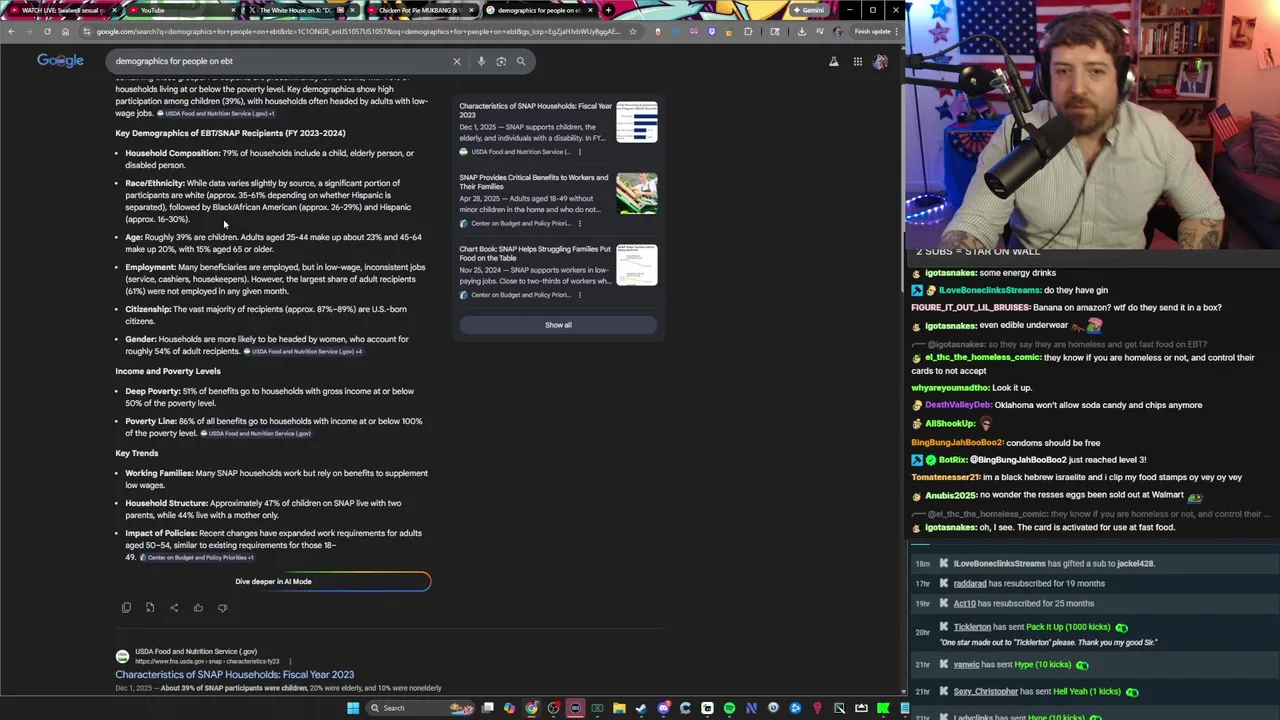This screenshot has width=1280, height=720.
Task: Open options for Chart Book SNAP source card
Action: point(579,295)
